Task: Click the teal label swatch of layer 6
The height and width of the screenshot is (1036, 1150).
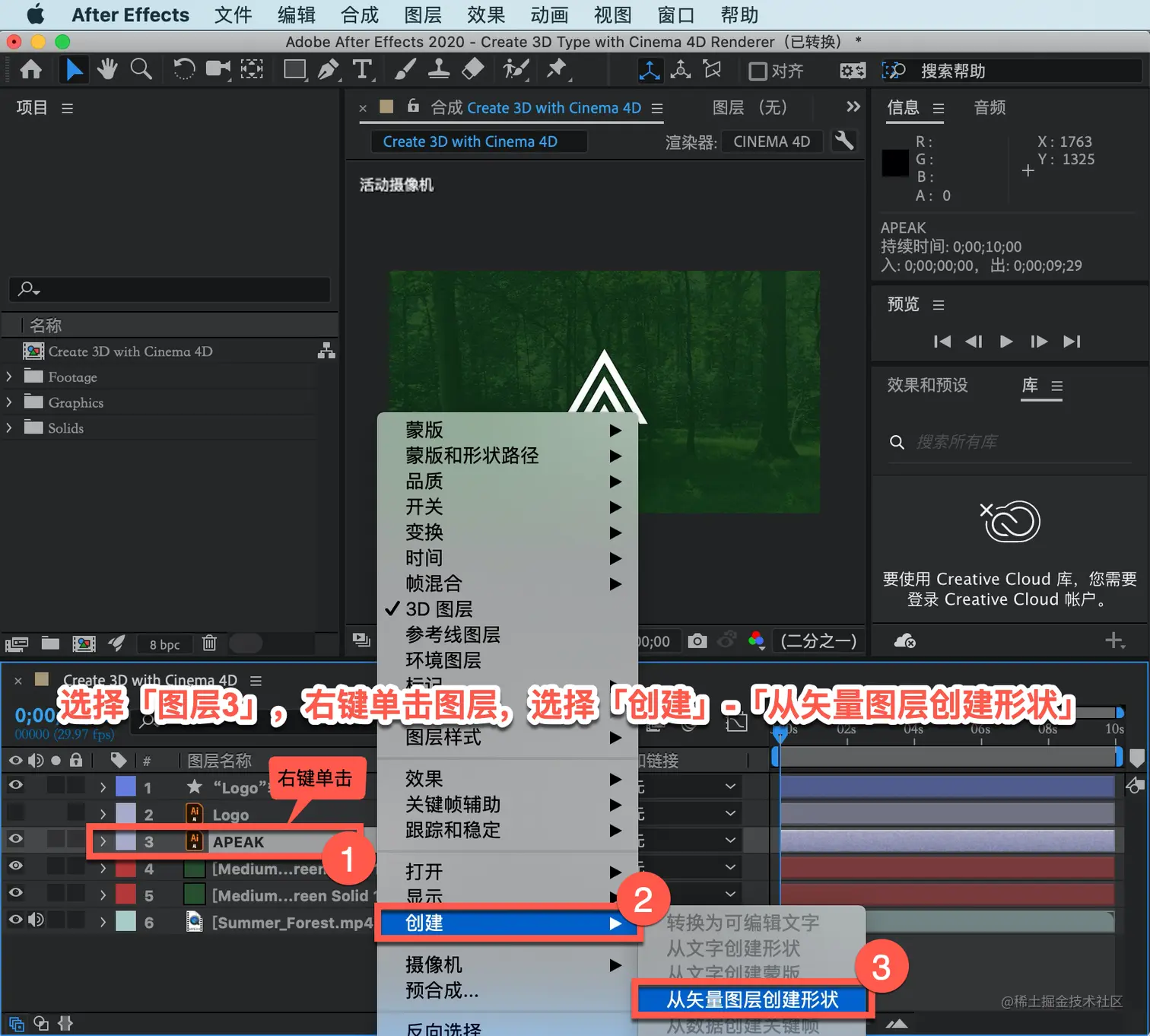Action: point(125,922)
